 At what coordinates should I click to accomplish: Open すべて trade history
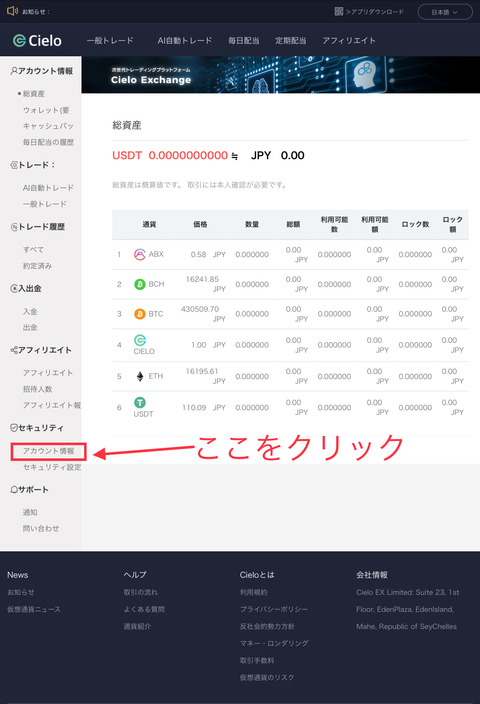[x=33, y=250]
